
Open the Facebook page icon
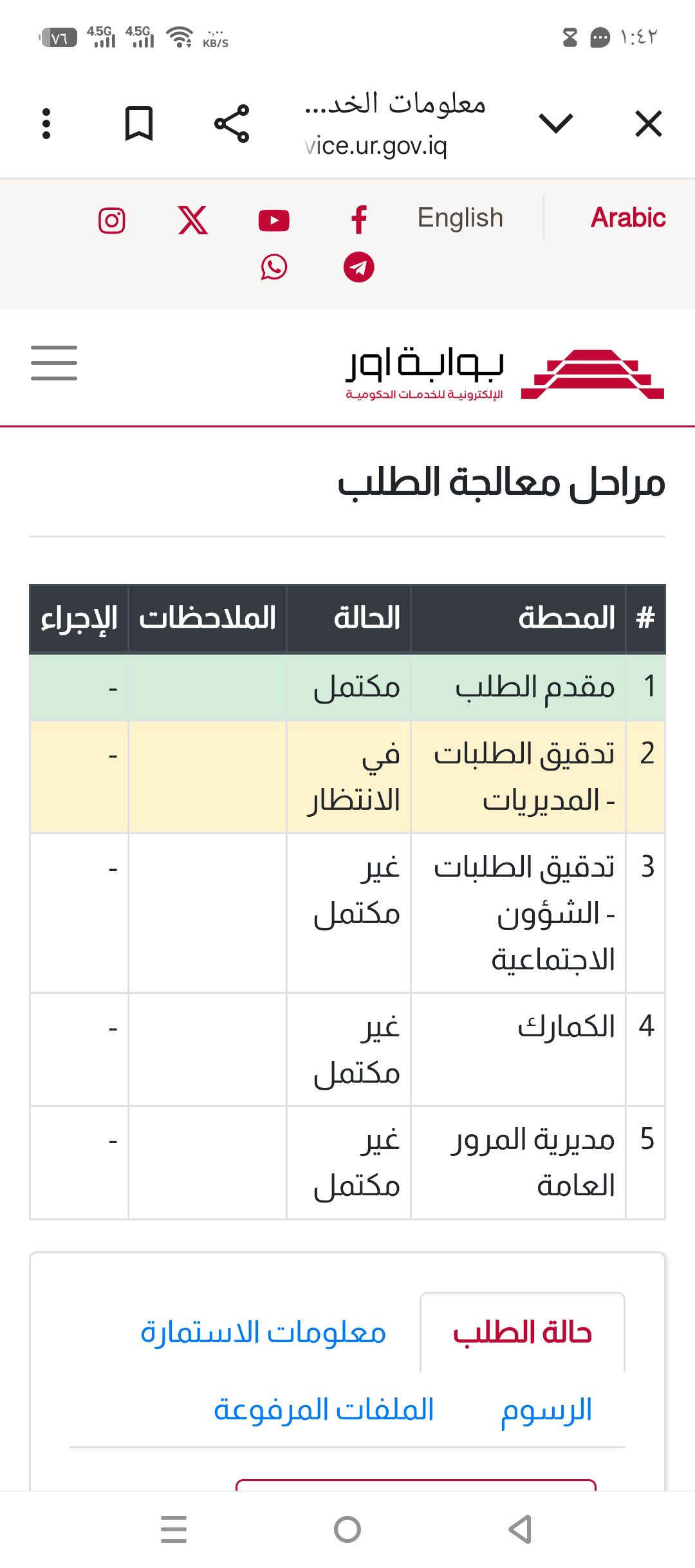click(359, 219)
